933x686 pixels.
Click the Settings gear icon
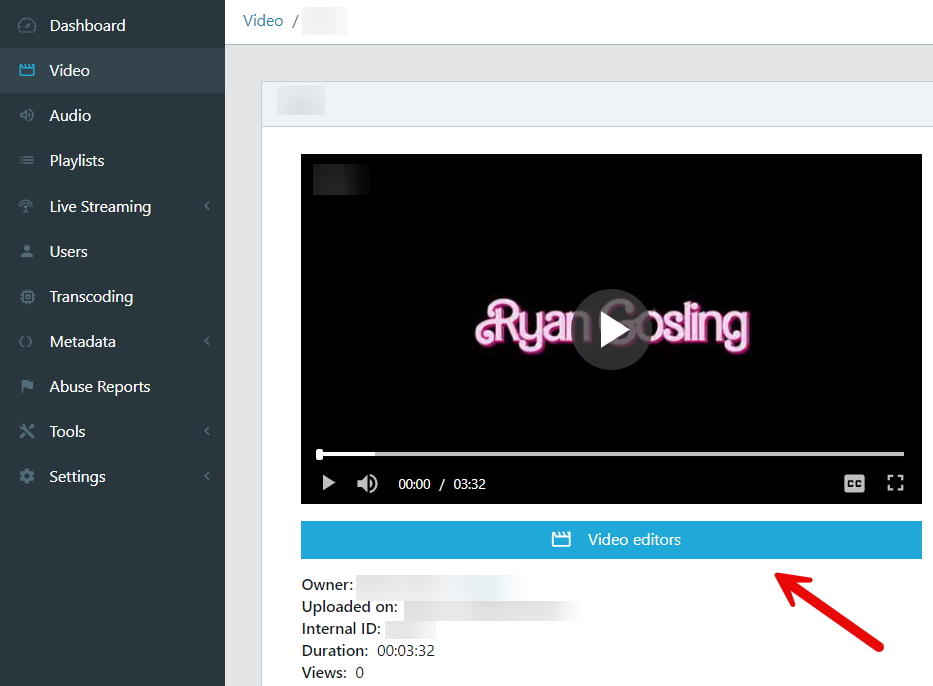click(27, 476)
